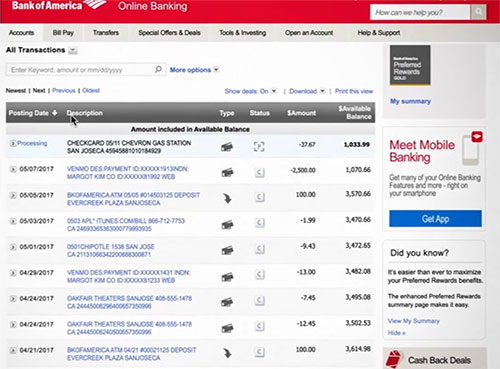Open the Help & Support tab
The width and height of the screenshot is (500, 369).
point(379,33)
